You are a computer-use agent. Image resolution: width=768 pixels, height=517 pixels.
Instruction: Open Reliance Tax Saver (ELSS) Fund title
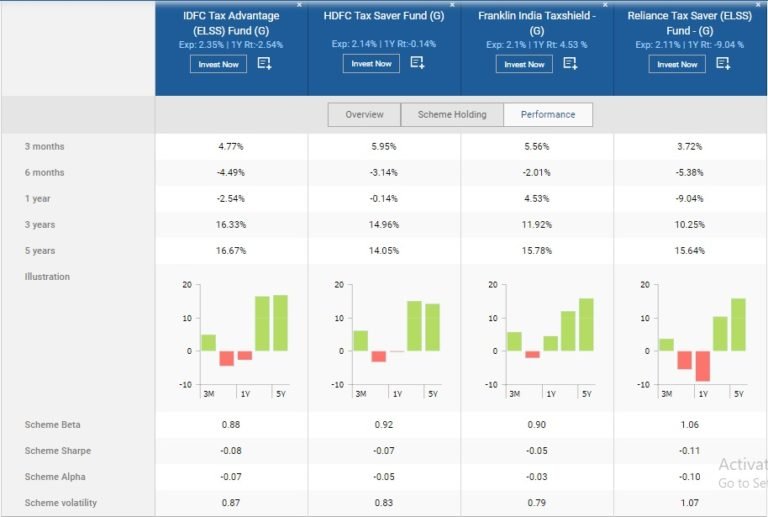[x=690, y=23]
